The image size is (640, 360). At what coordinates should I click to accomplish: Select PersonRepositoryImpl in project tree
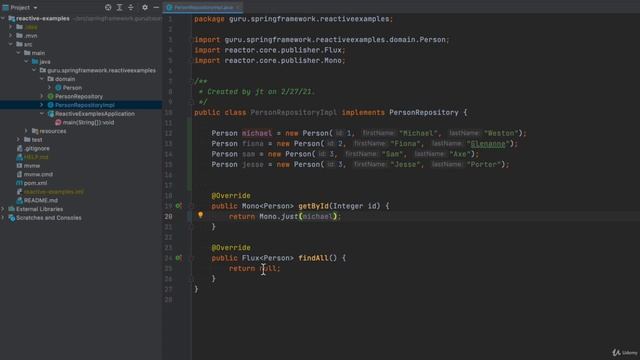[85, 105]
